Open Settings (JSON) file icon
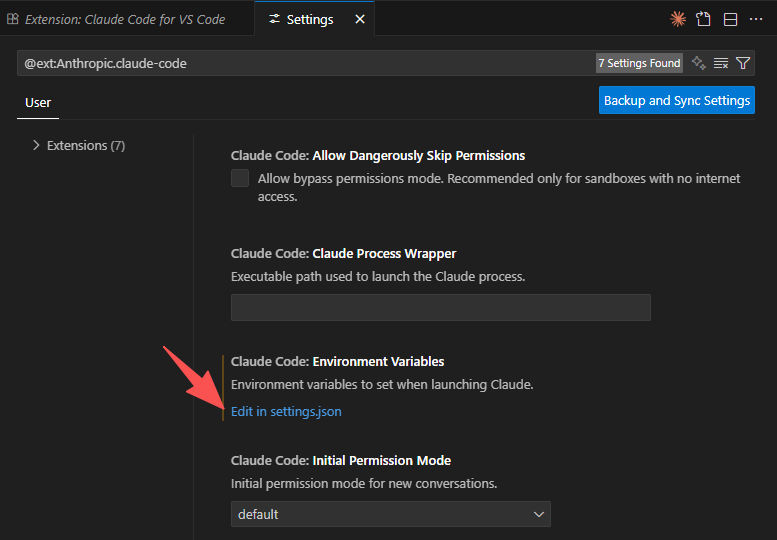This screenshot has width=777, height=540. pyautogui.click(x=704, y=19)
